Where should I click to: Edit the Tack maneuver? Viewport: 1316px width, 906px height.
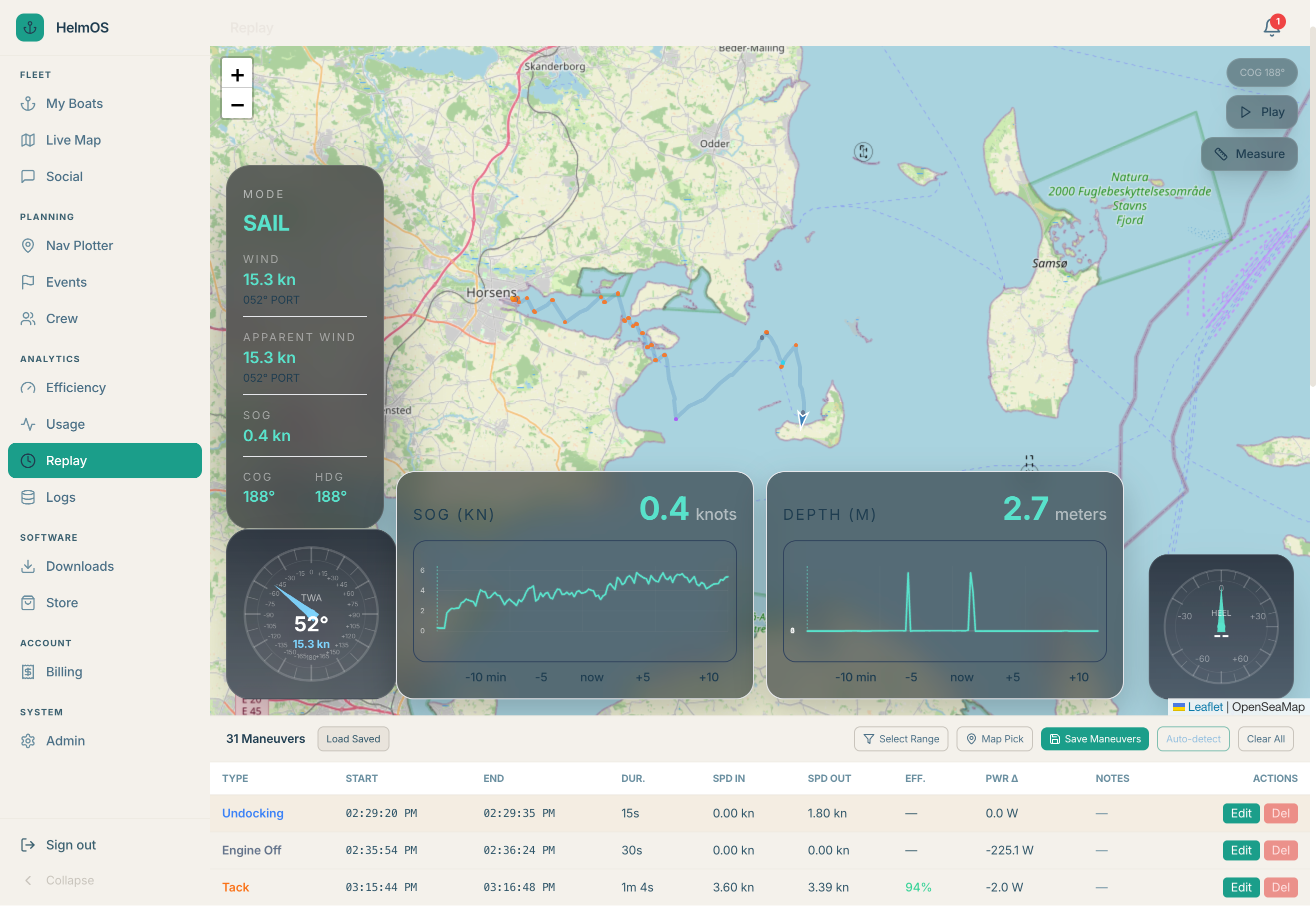click(1241, 887)
